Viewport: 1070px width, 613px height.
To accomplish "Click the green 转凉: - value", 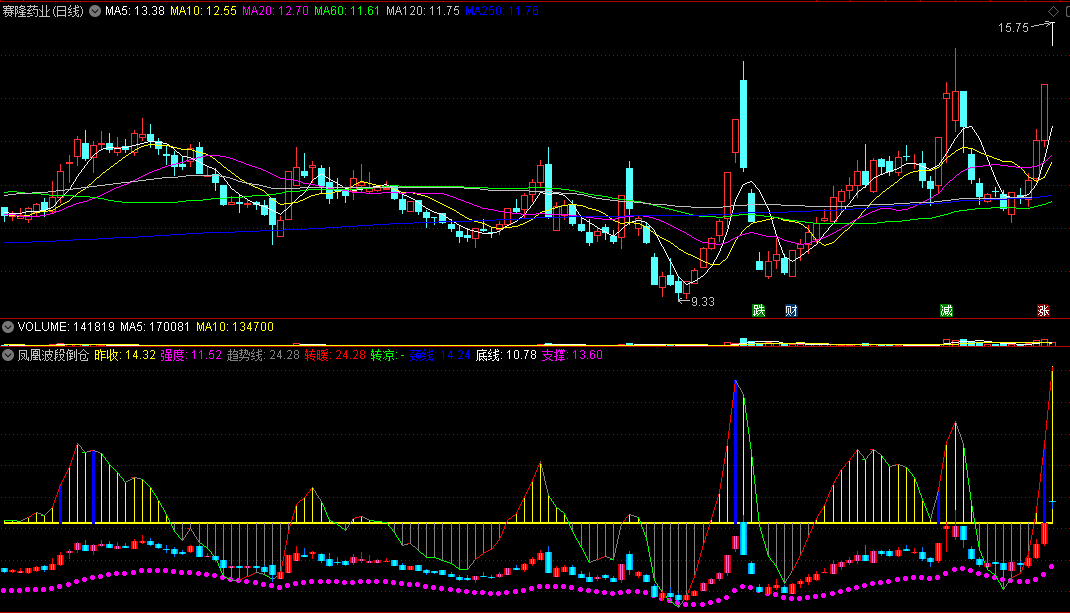I will [388, 355].
